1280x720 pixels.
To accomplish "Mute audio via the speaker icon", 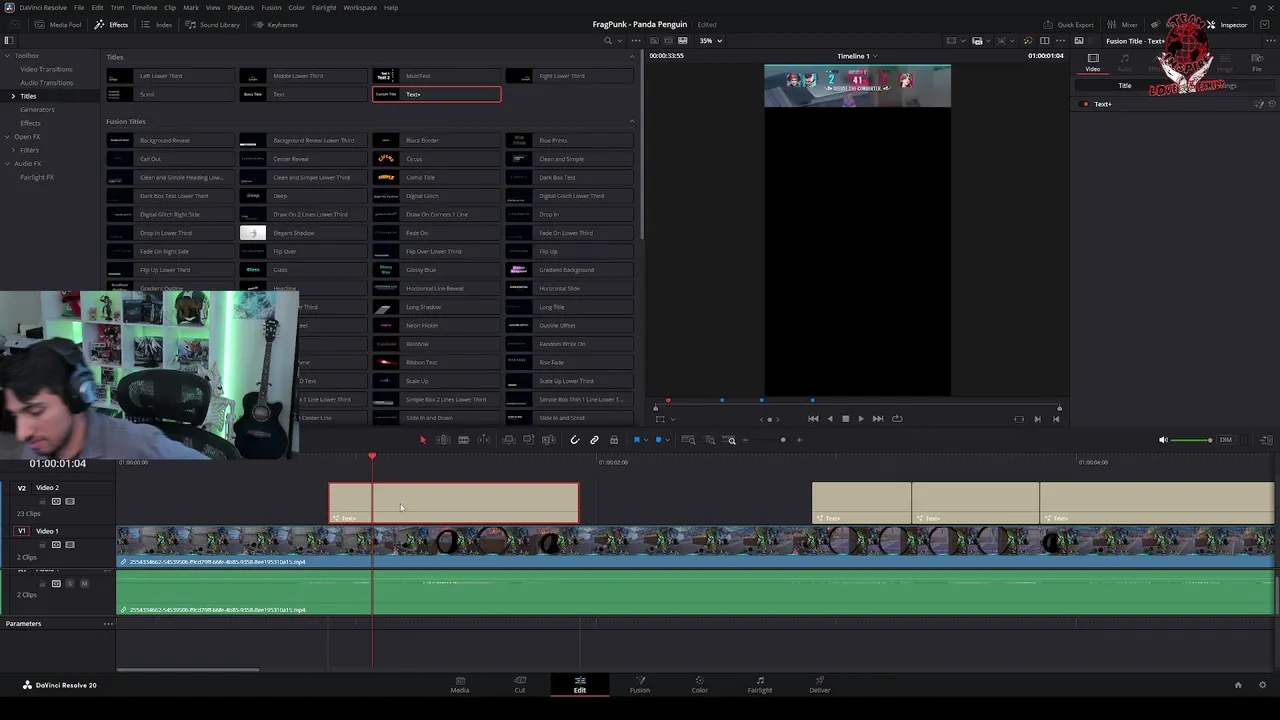I will click(1162, 440).
